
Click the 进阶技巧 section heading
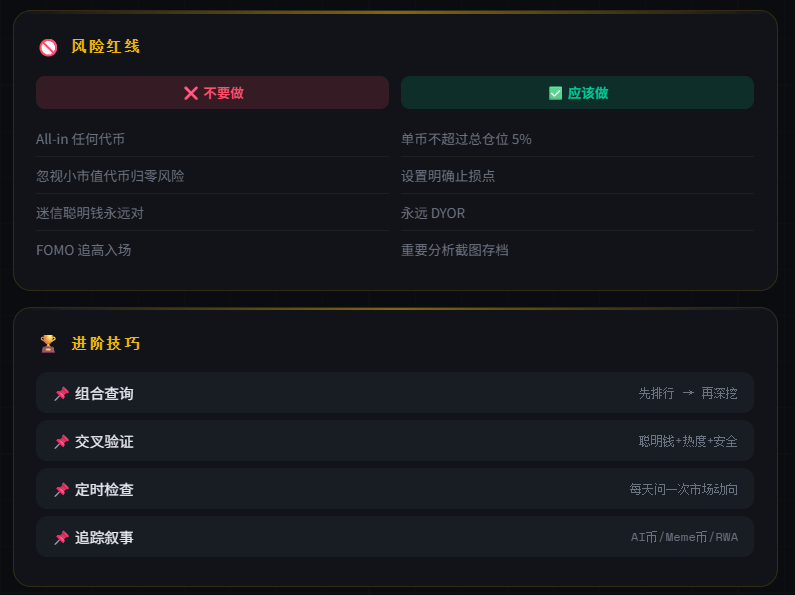[106, 344]
